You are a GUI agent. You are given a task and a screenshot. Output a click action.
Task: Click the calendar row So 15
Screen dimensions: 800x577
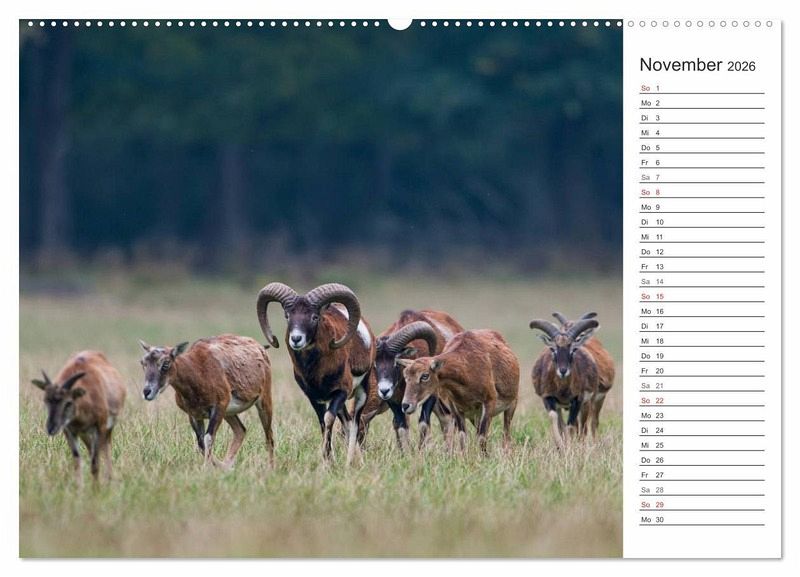pyautogui.click(x=702, y=296)
